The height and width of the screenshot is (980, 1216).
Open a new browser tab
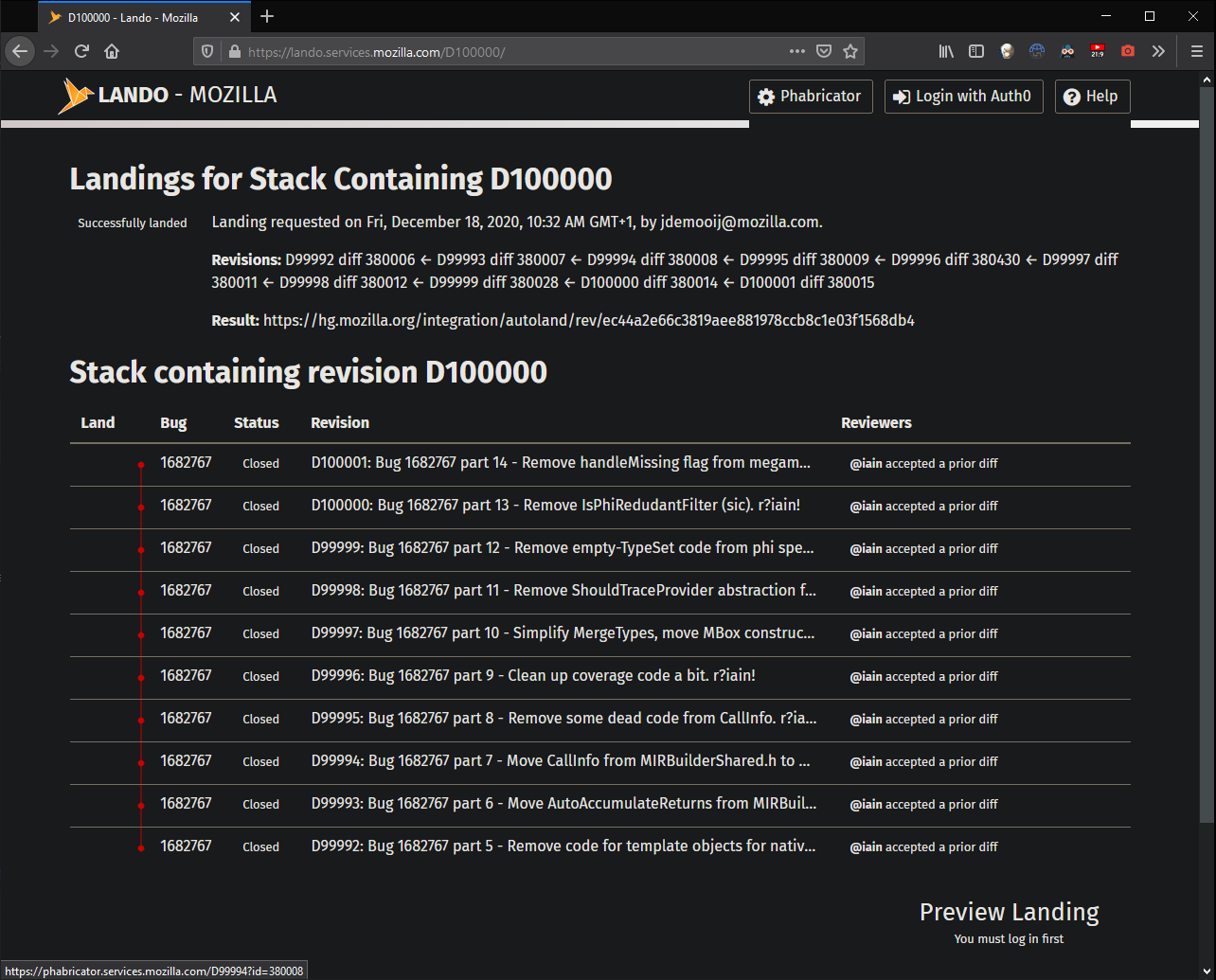coord(266,16)
